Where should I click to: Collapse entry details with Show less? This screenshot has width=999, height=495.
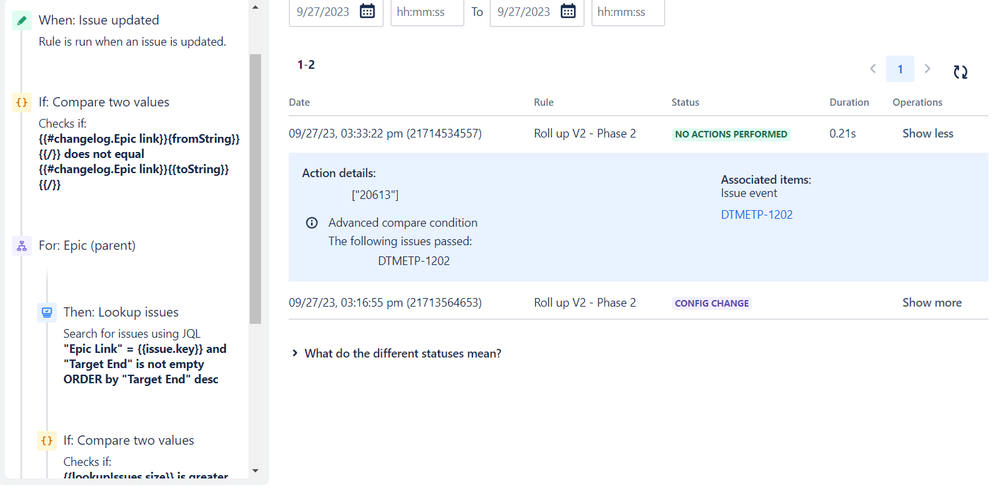tap(928, 134)
